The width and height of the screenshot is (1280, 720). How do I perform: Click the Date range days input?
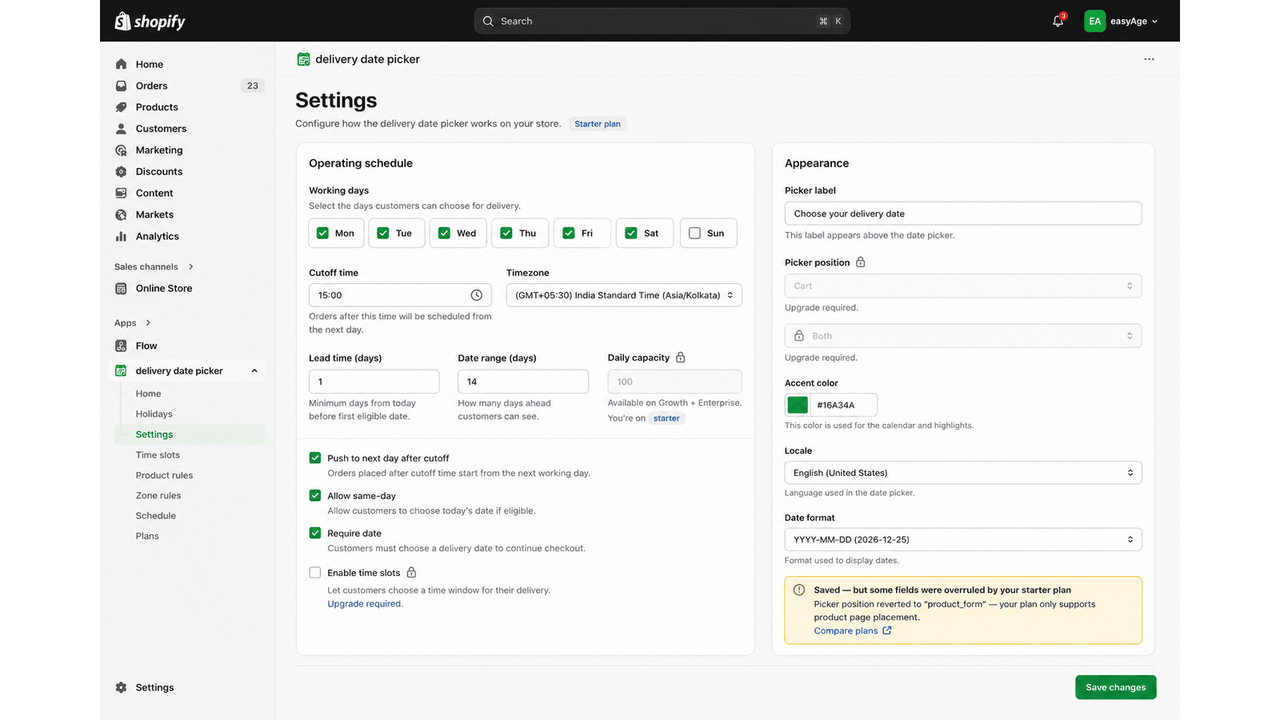(x=523, y=381)
